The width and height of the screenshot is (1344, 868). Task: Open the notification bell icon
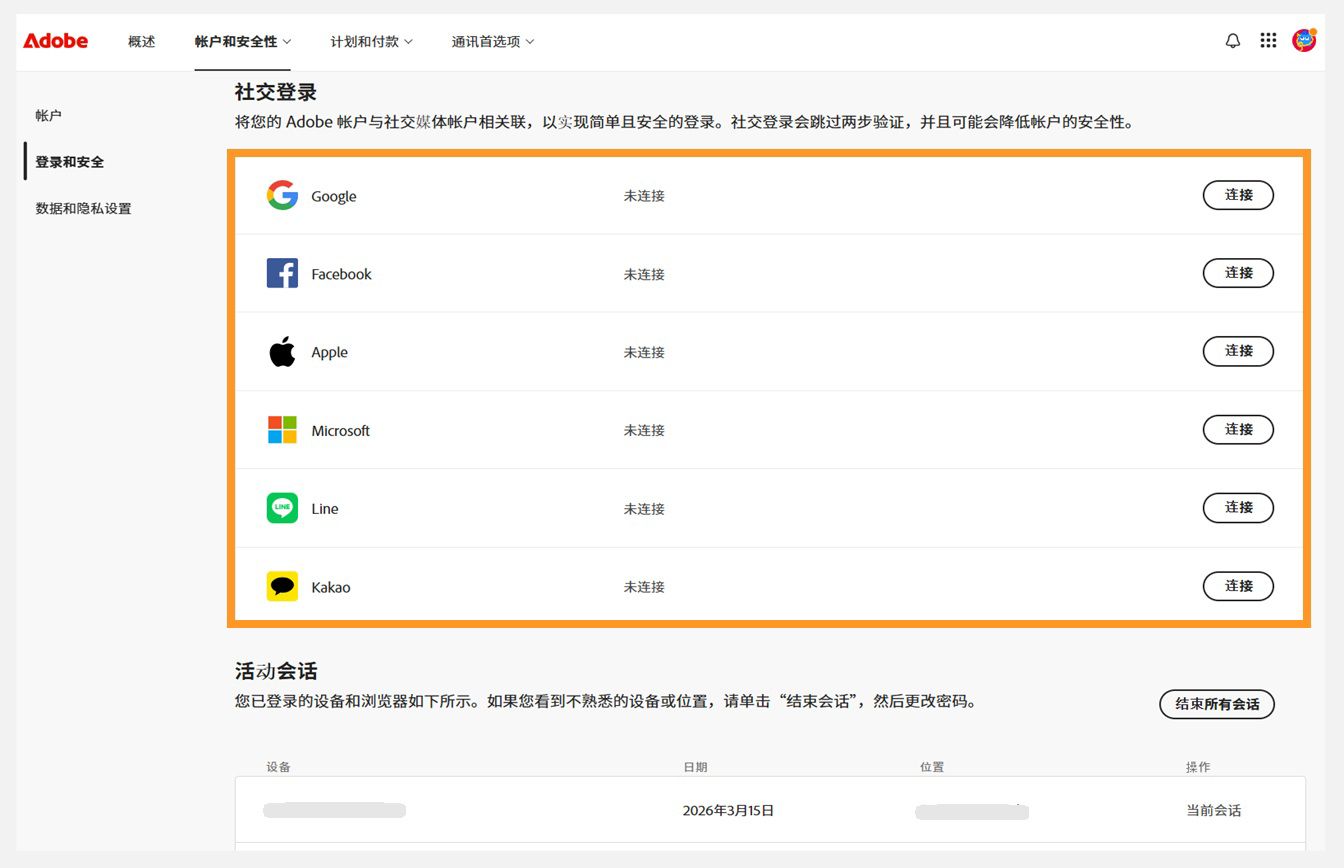[x=1233, y=40]
